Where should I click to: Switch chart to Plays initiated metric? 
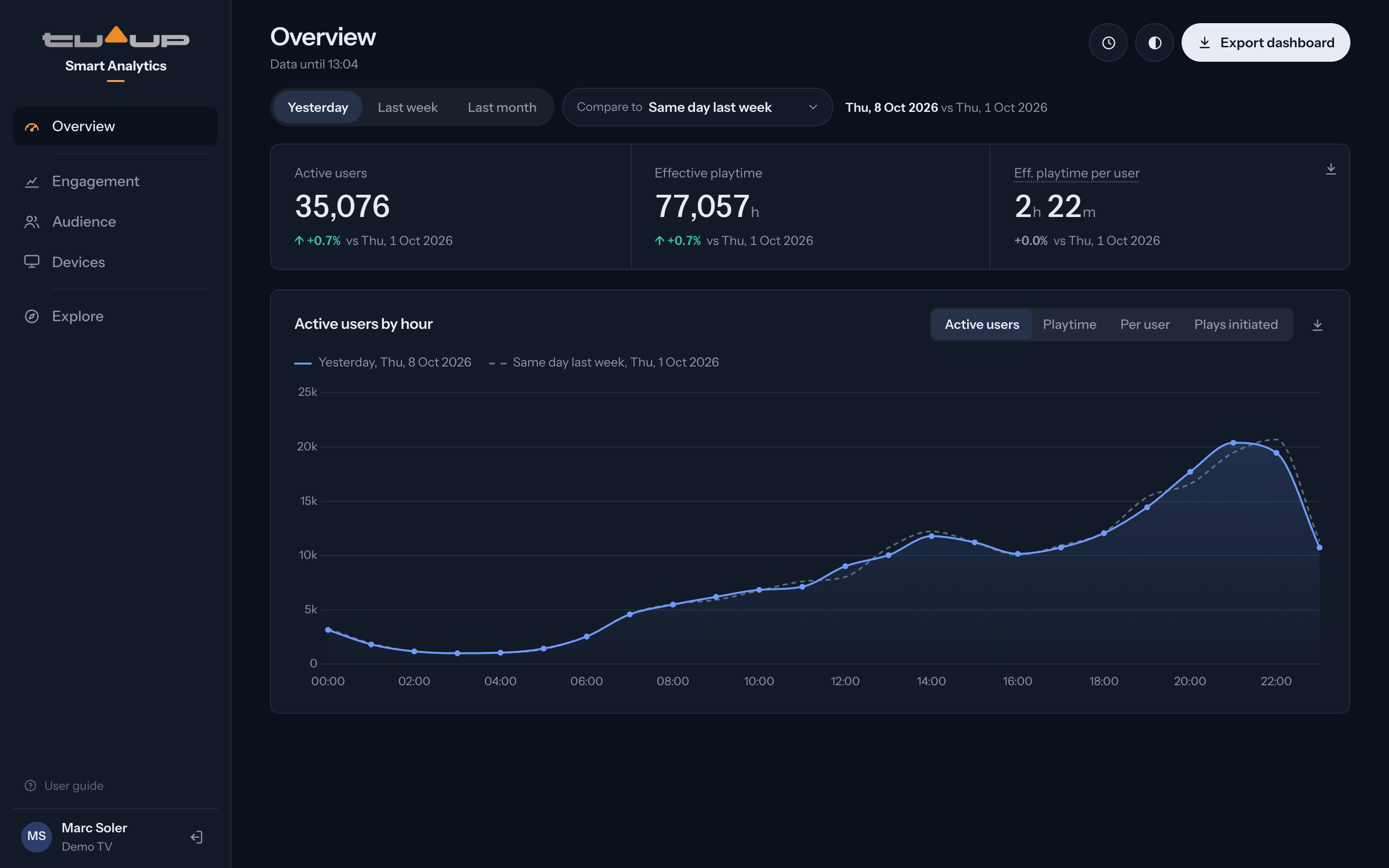pos(1236,325)
